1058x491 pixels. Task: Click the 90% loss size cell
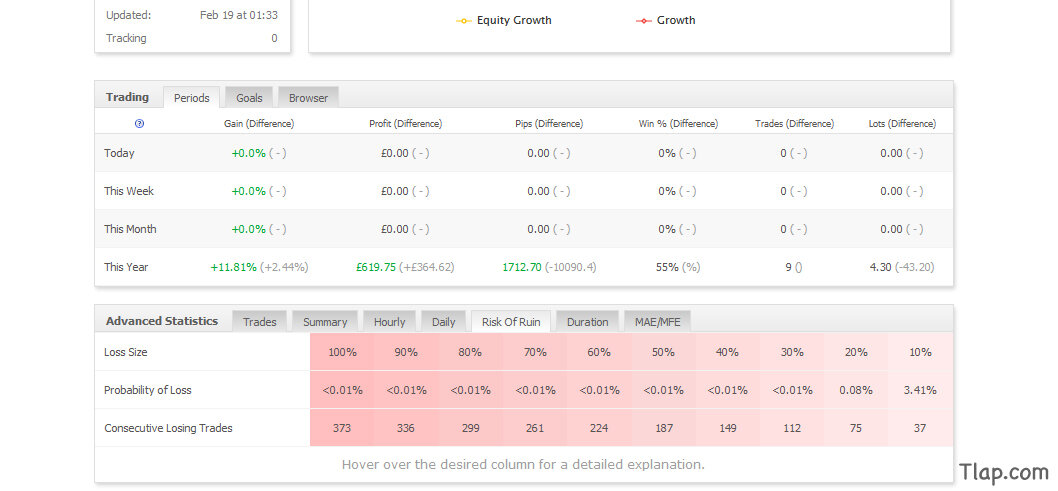pyautogui.click(x=406, y=352)
